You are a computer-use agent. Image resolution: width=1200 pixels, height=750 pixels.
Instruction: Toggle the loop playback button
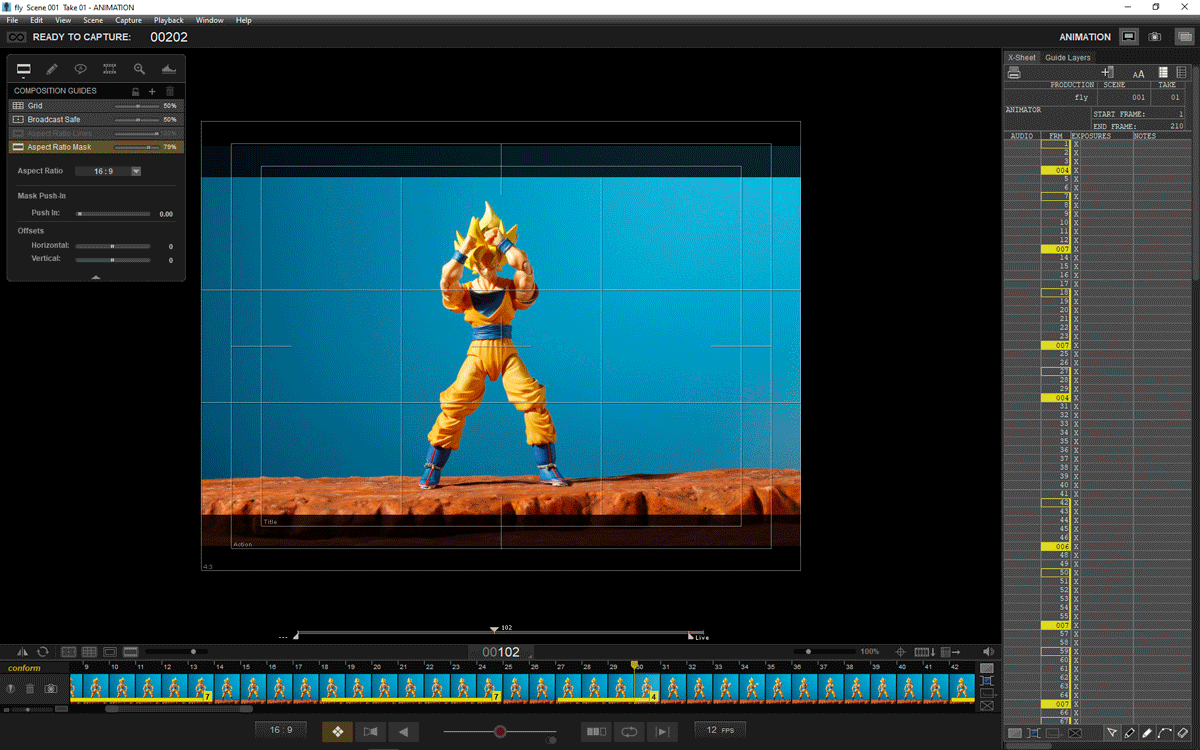tap(630, 732)
